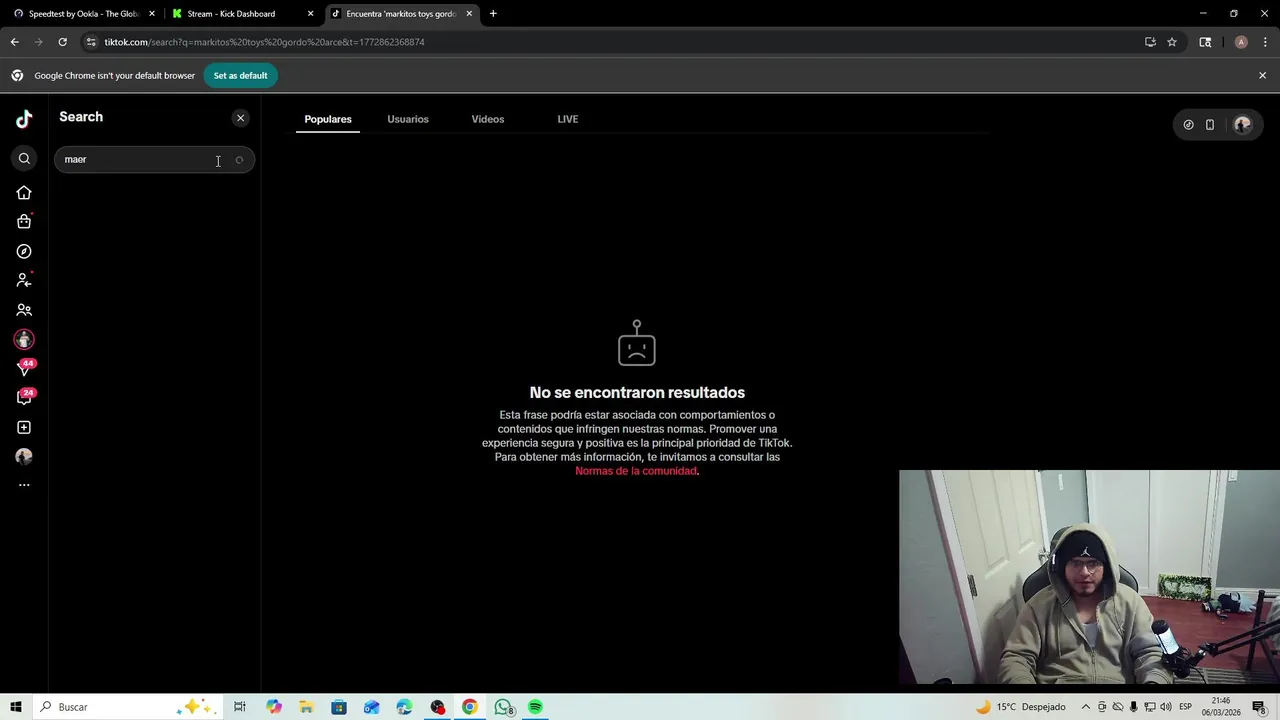The image size is (1280, 720).
Task: Clear the search field loading circle icon
Action: pos(239,160)
